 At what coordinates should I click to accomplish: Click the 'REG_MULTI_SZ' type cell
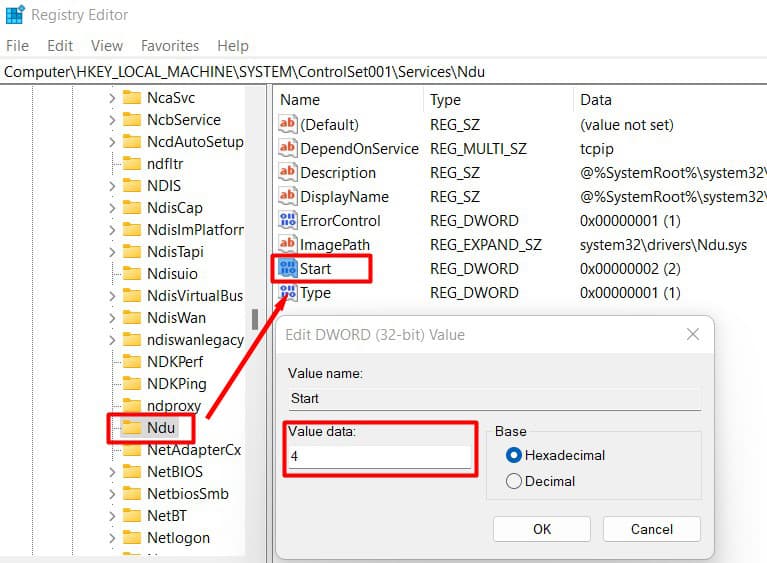click(478, 148)
